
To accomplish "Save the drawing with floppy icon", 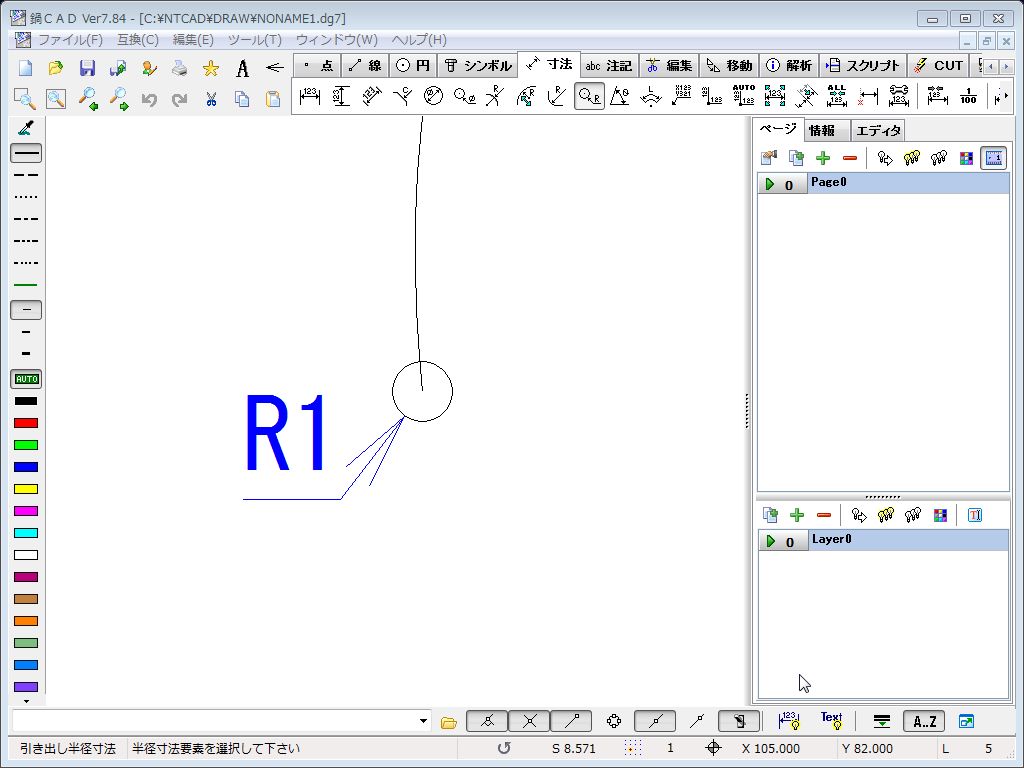I will 87,67.
